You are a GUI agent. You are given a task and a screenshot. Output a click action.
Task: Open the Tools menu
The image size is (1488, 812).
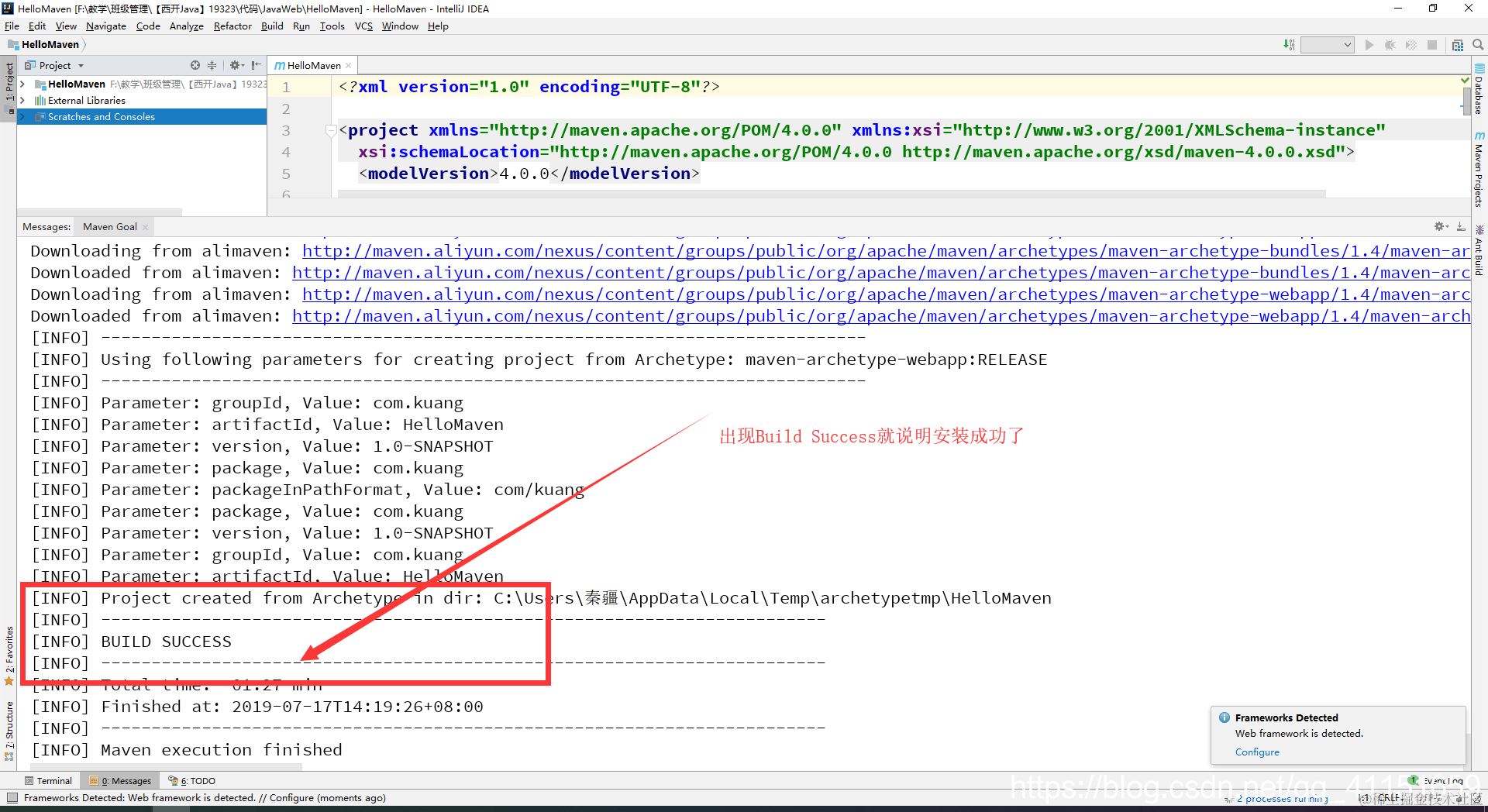(x=332, y=26)
